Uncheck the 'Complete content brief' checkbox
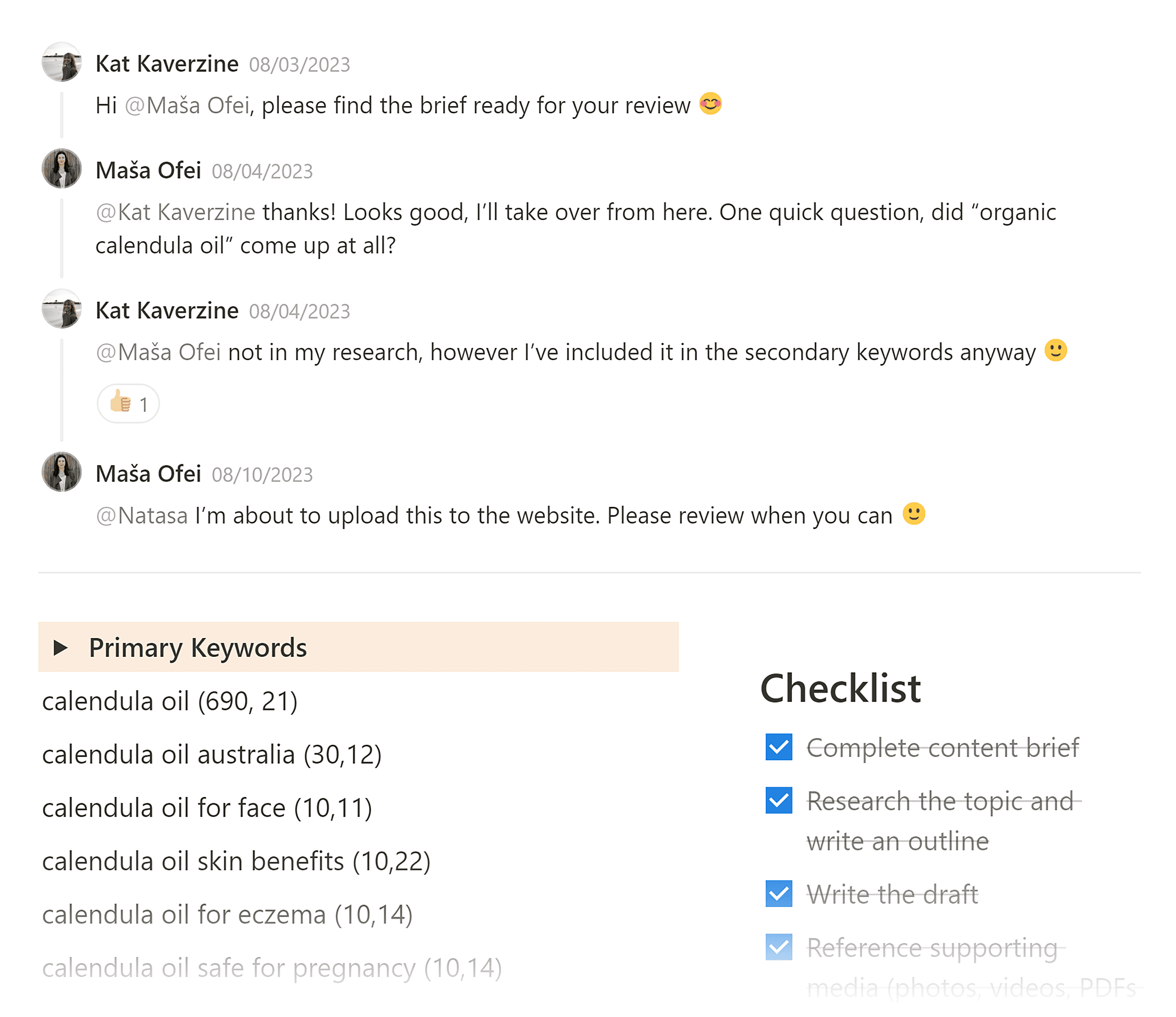The height and width of the screenshot is (1017, 1176). tap(779, 747)
